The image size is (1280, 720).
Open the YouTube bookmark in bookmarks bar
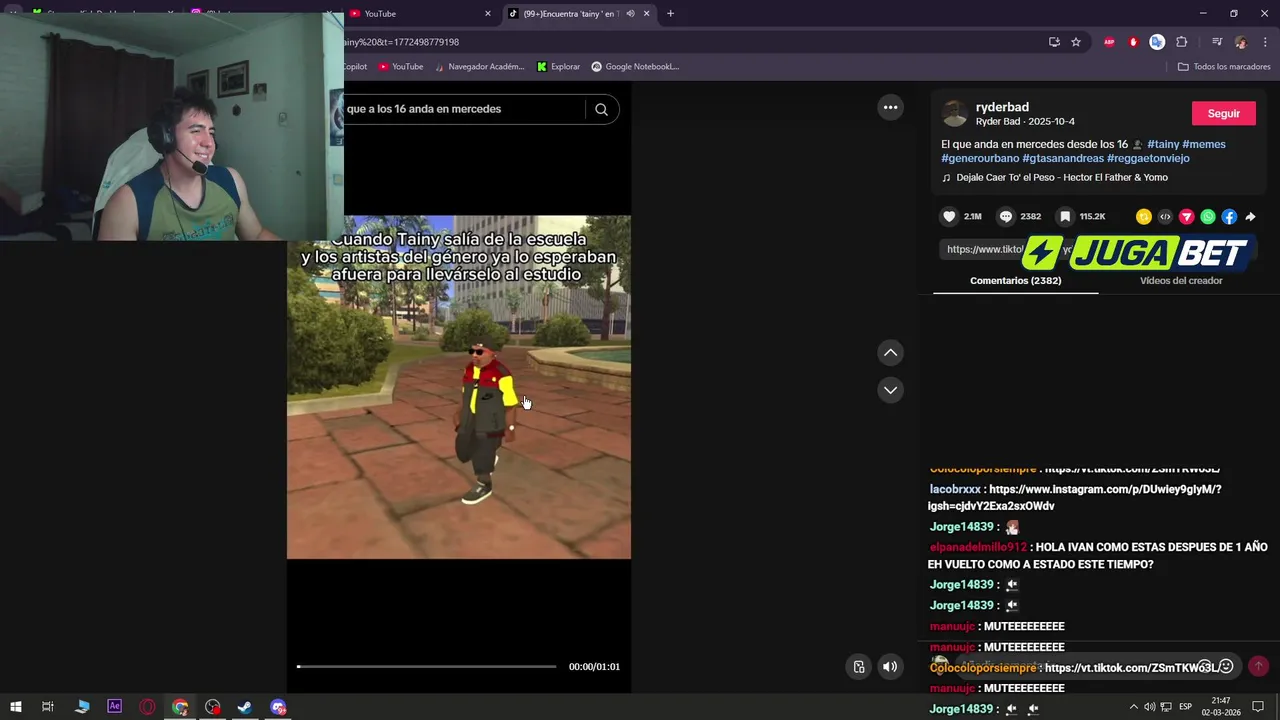click(400, 67)
